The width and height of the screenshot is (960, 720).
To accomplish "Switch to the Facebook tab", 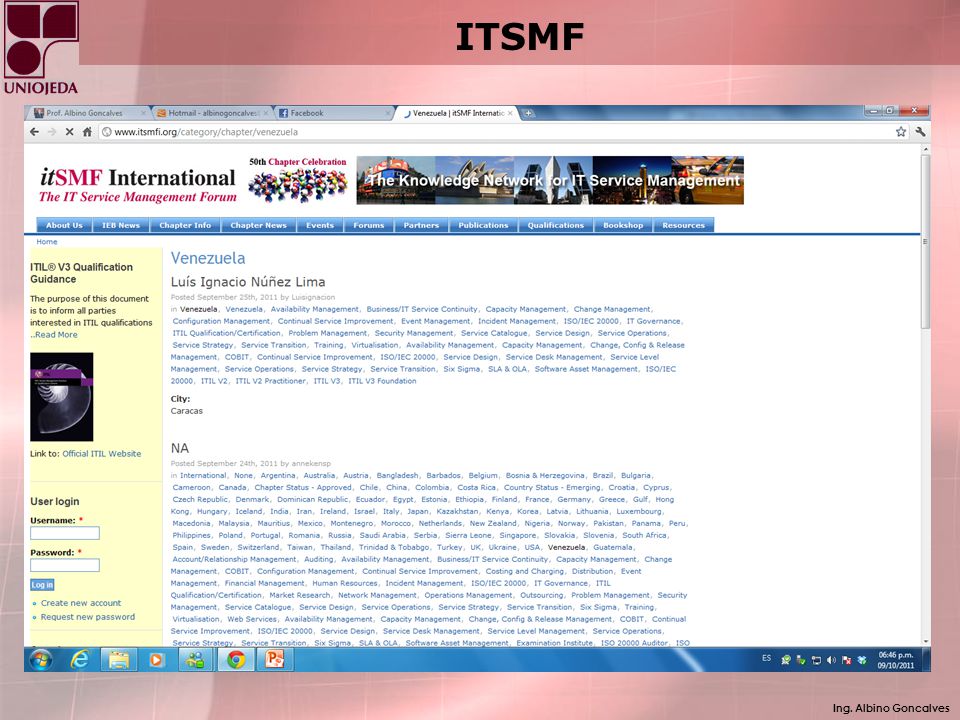I will (334, 113).
